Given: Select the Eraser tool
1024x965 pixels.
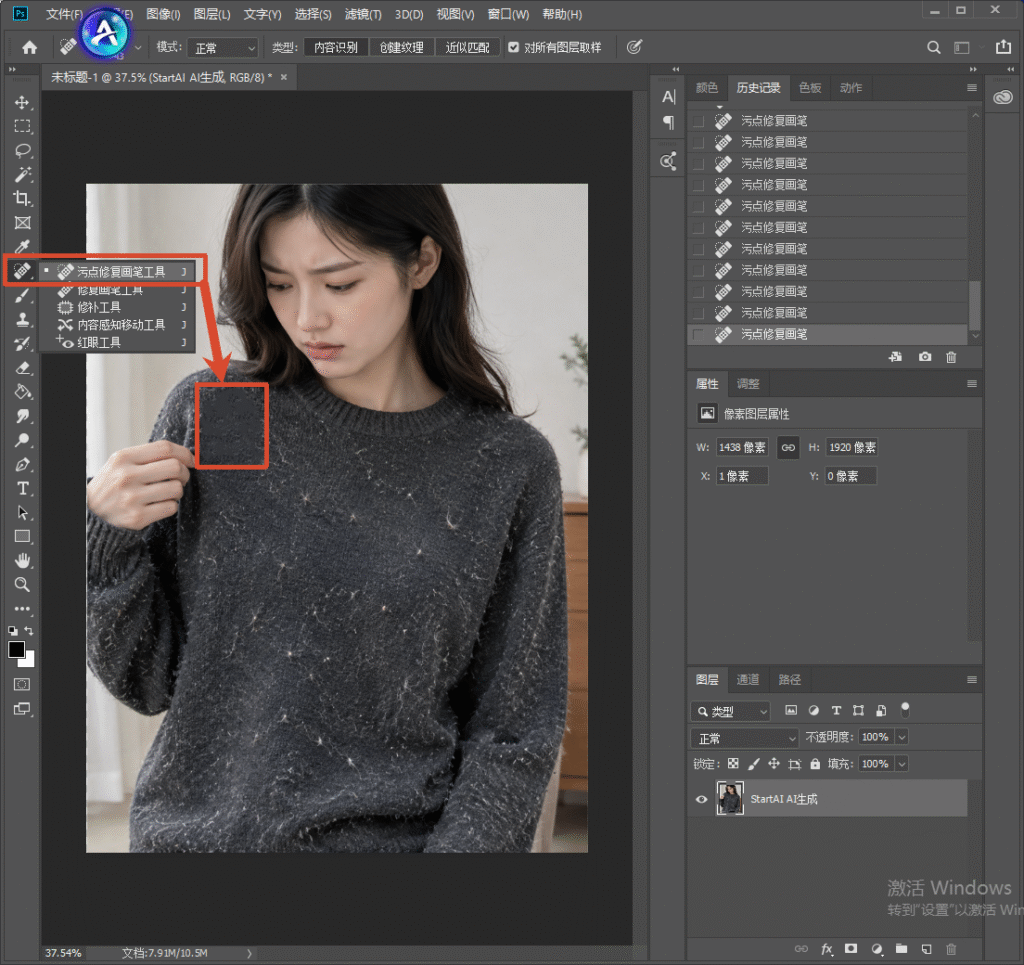Looking at the screenshot, I should [x=23, y=368].
